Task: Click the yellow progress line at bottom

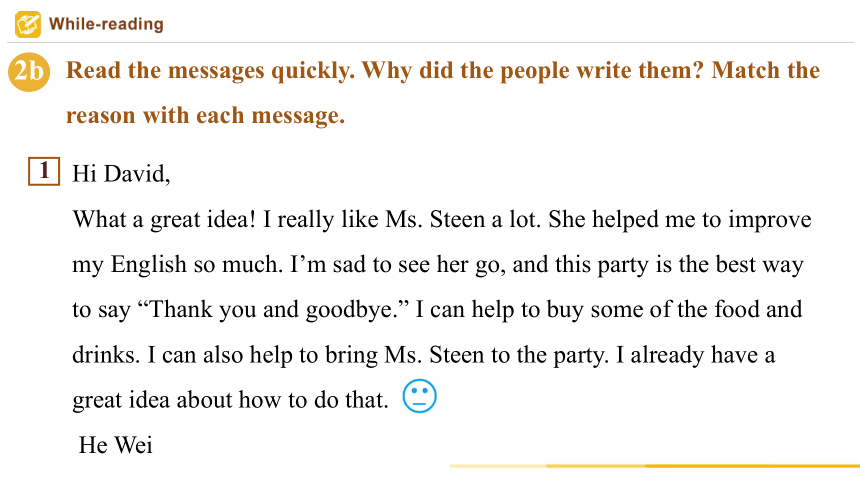Action: pyautogui.click(x=654, y=466)
